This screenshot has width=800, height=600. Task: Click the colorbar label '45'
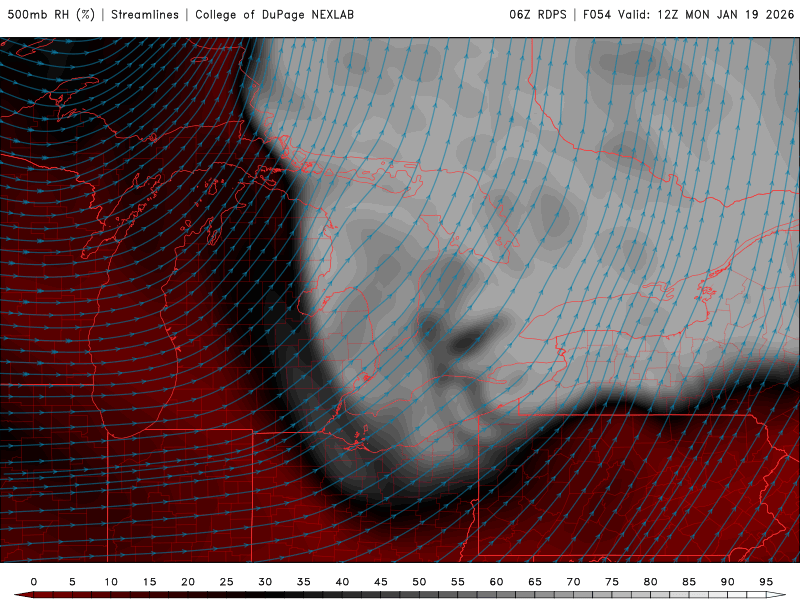381,582
